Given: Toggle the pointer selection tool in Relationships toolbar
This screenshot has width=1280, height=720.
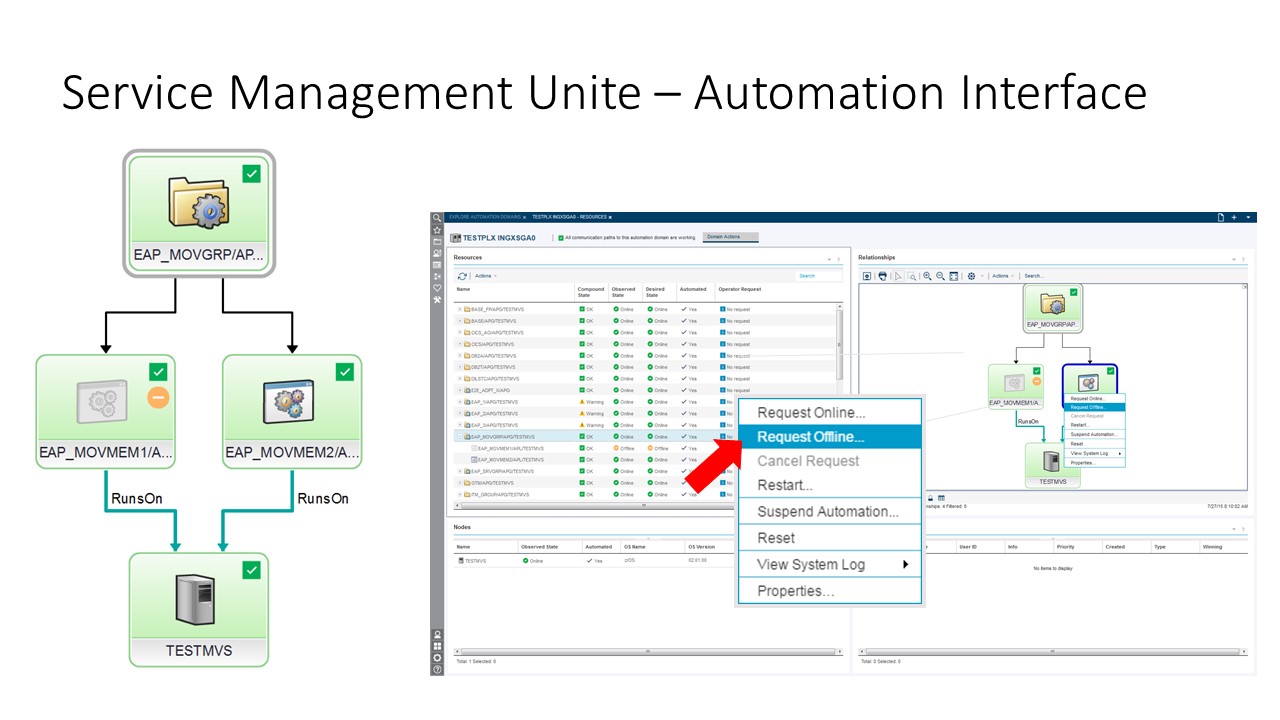Looking at the screenshot, I should coord(897,275).
